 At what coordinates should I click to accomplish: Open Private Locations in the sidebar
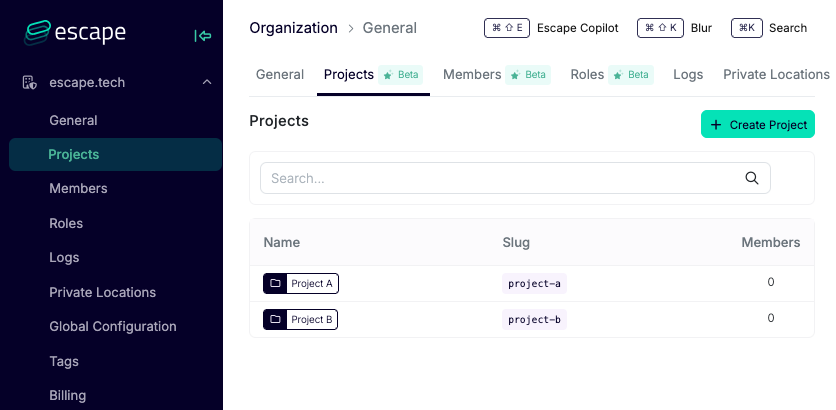pos(102,292)
